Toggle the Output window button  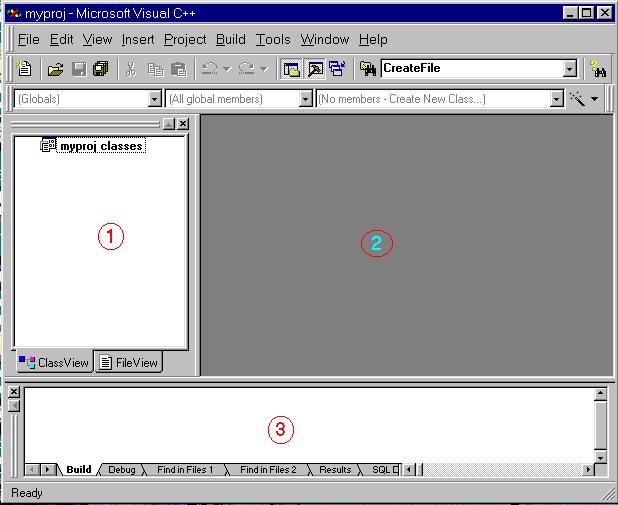coord(315,69)
